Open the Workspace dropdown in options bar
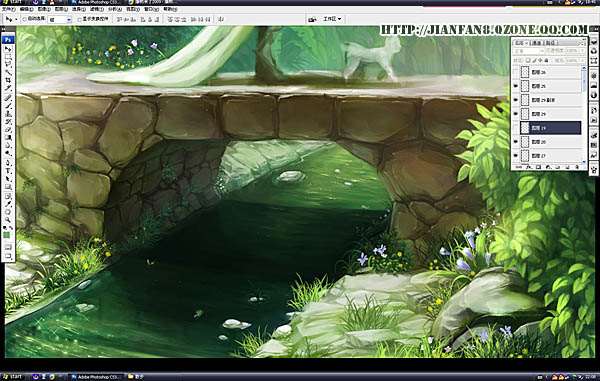The height and width of the screenshot is (381, 600). [x=332, y=19]
